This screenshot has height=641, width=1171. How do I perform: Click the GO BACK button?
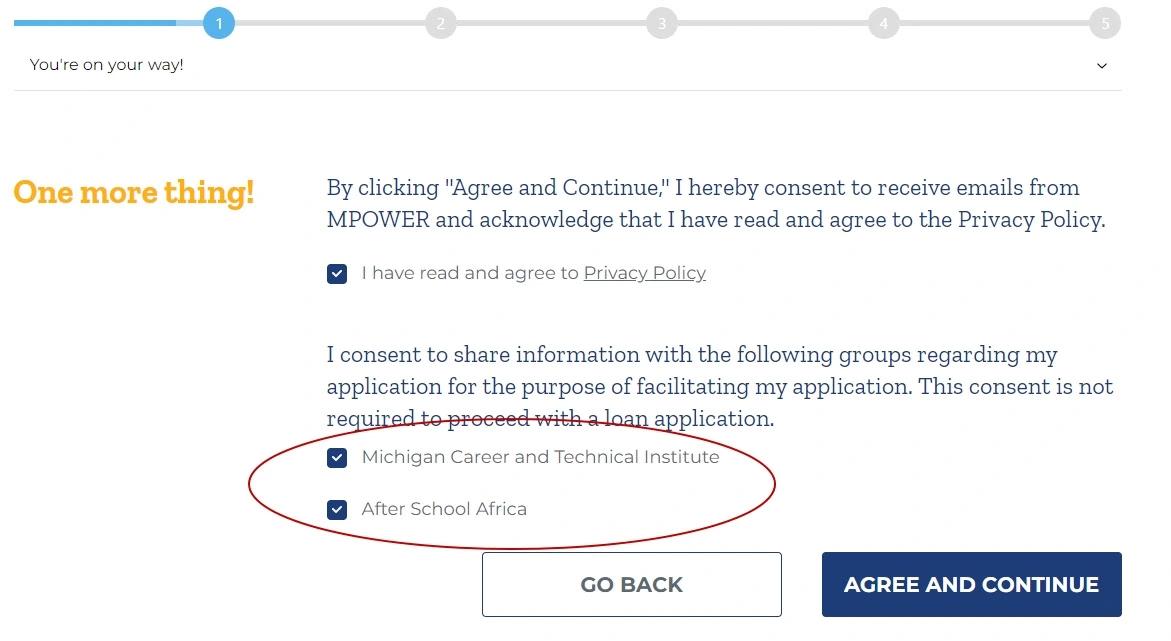(x=631, y=584)
